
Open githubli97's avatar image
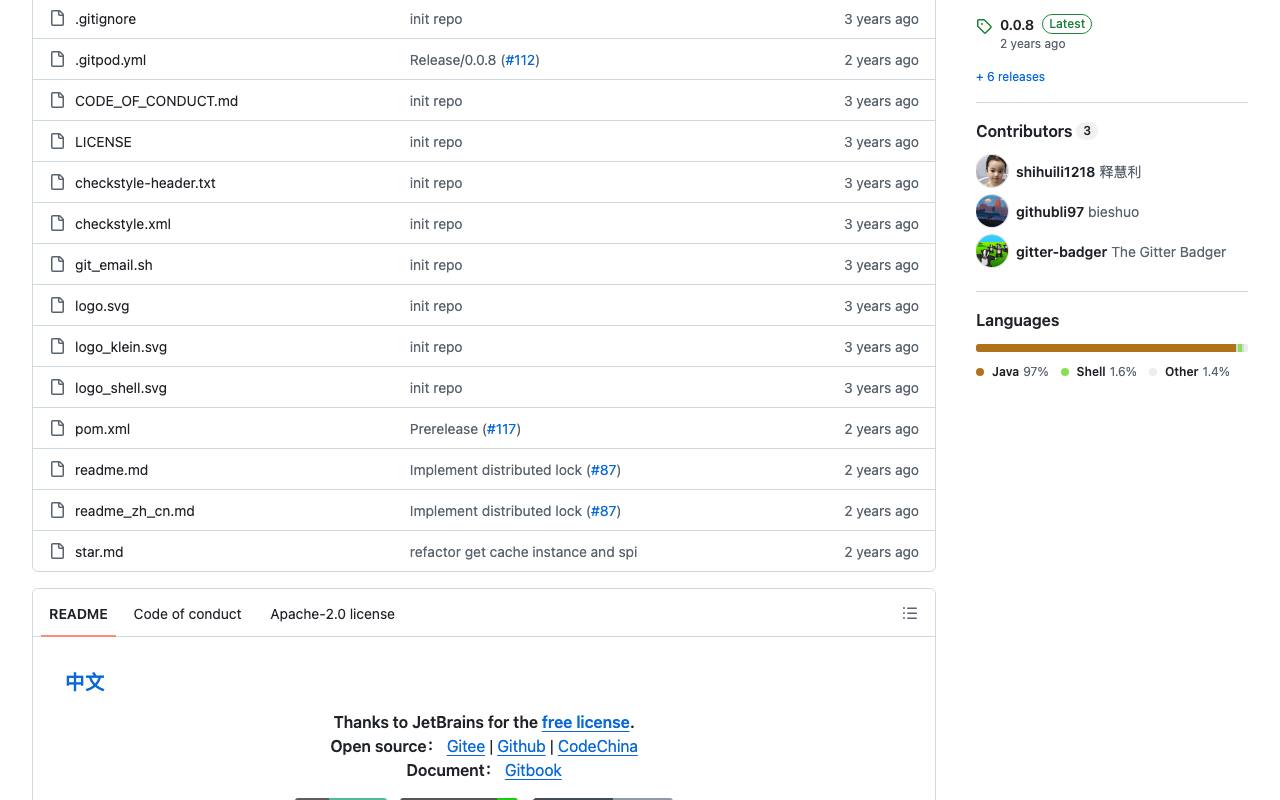(x=992, y=211)
